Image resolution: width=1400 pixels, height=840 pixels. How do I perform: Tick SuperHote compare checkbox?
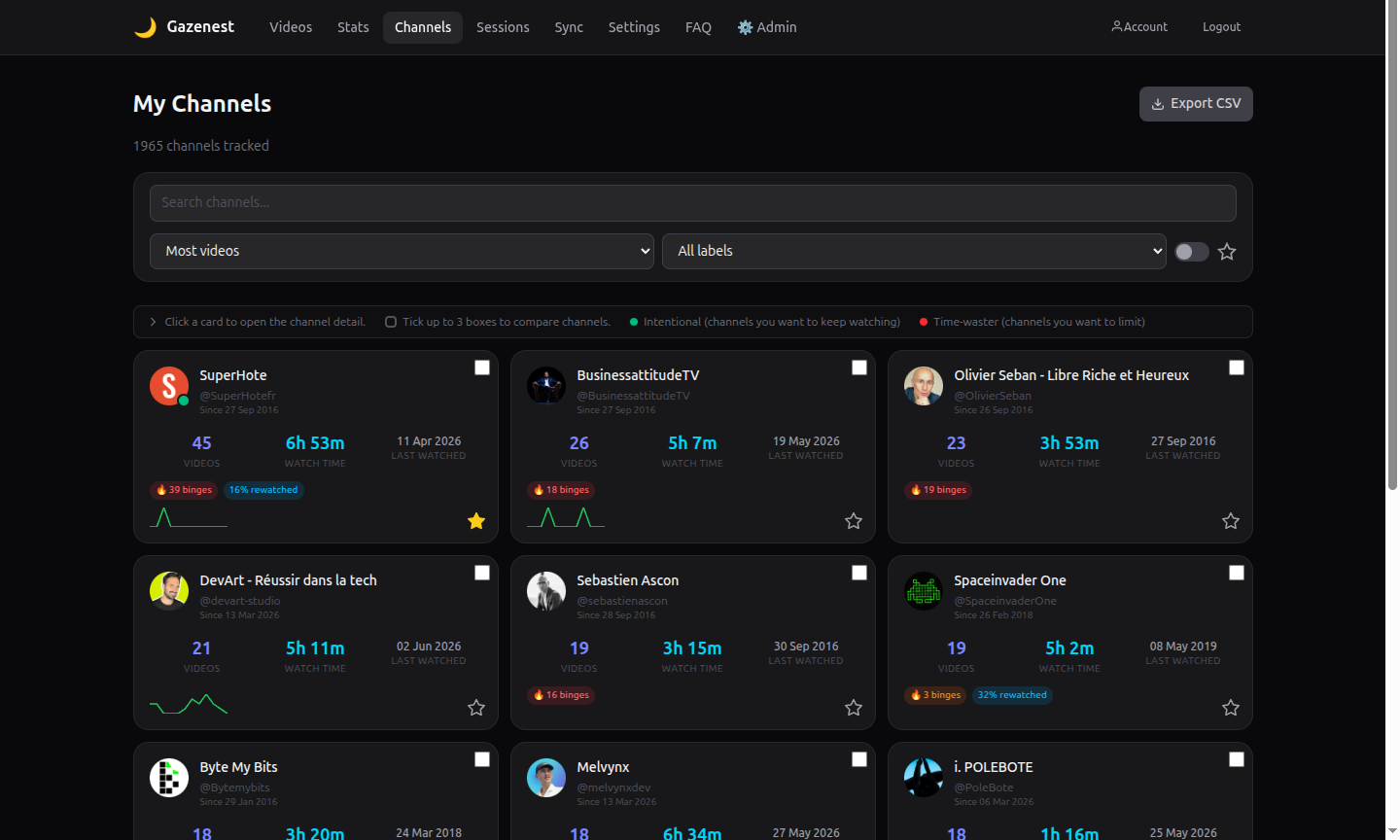click(482, 367)
